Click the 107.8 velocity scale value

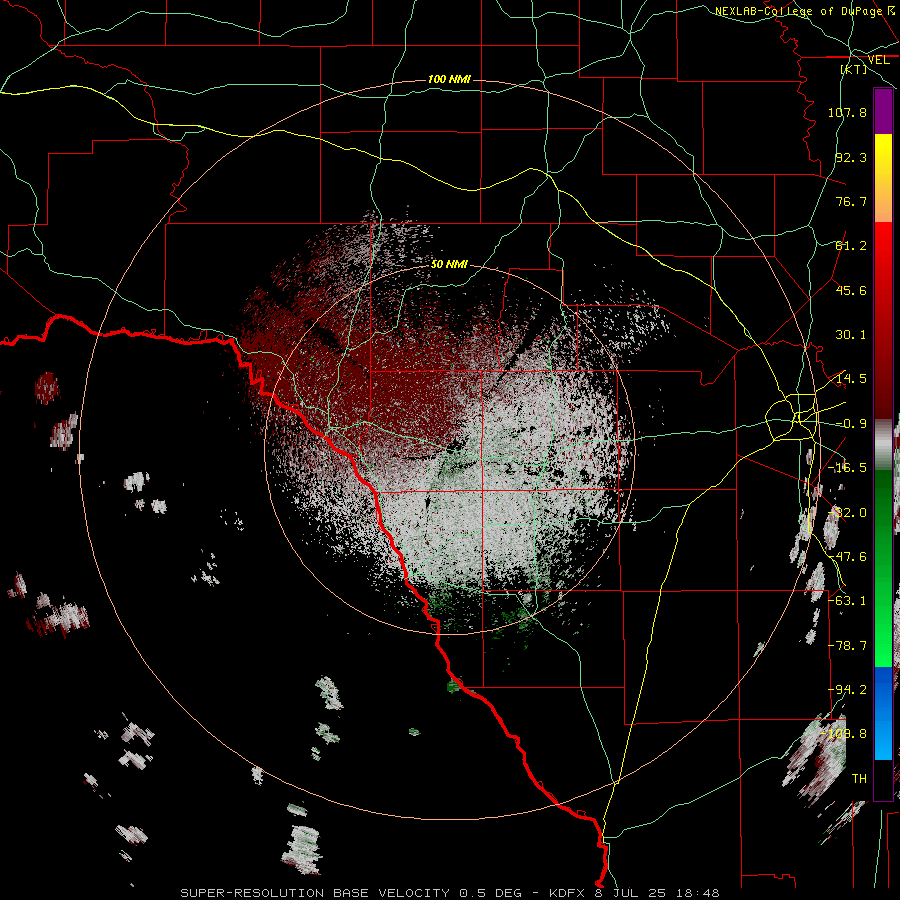click(847, 112)
